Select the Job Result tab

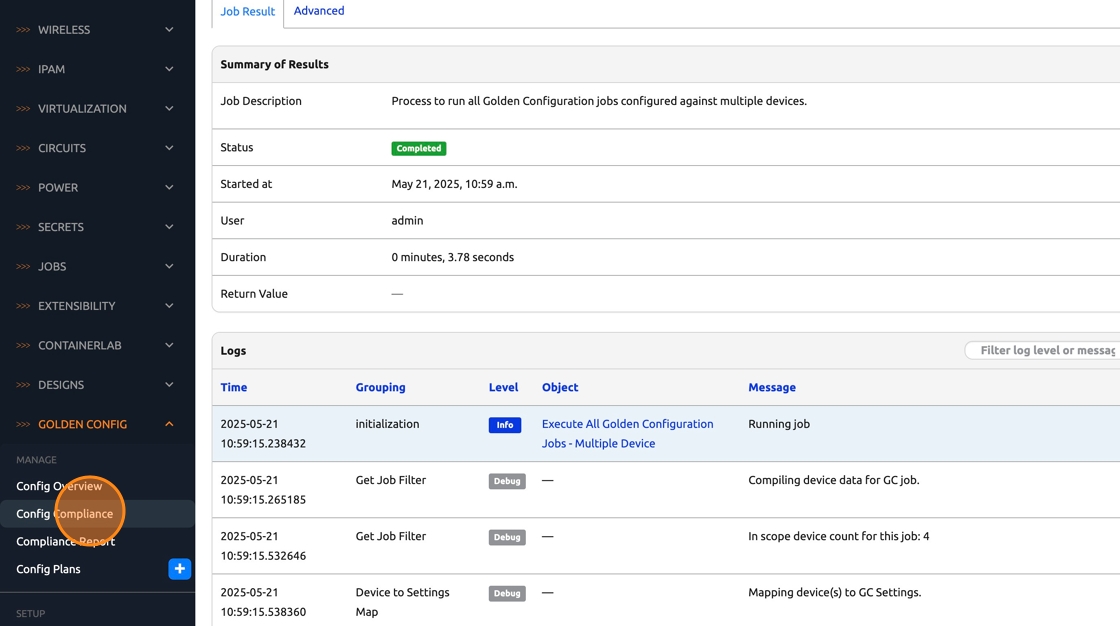[x=247, y=12]
